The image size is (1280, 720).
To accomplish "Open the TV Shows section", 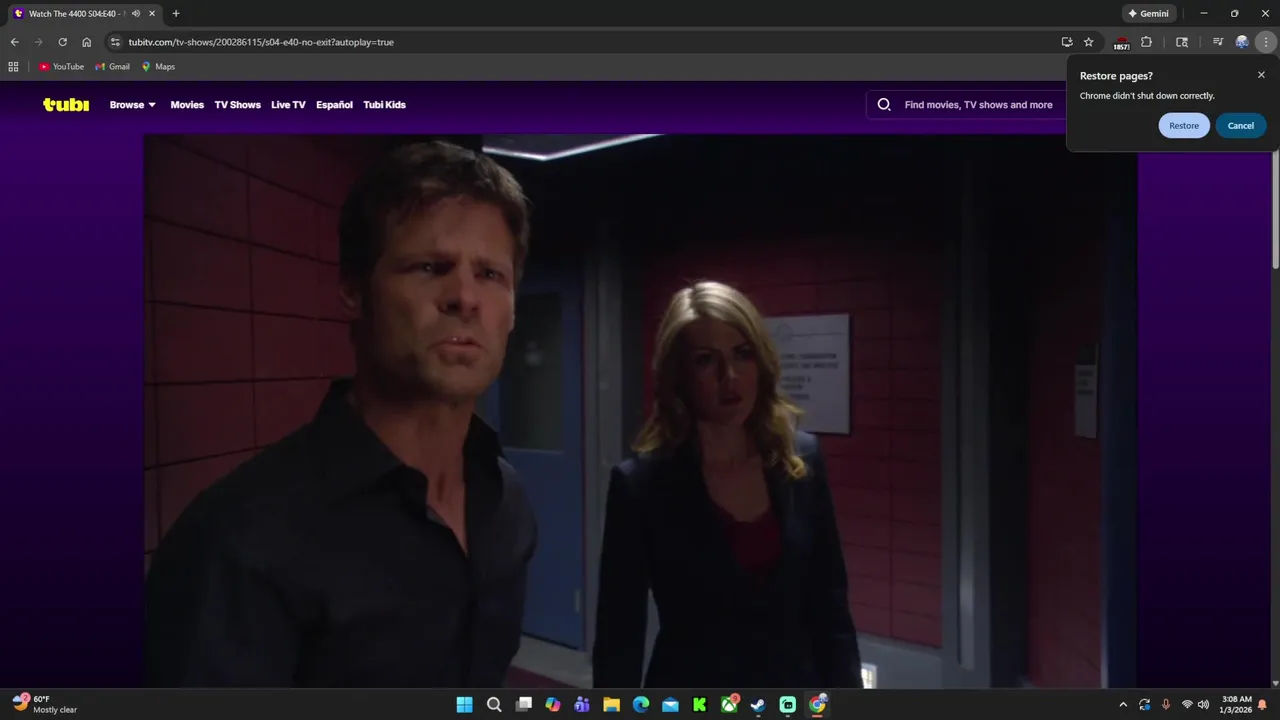I will click(237, 105).
